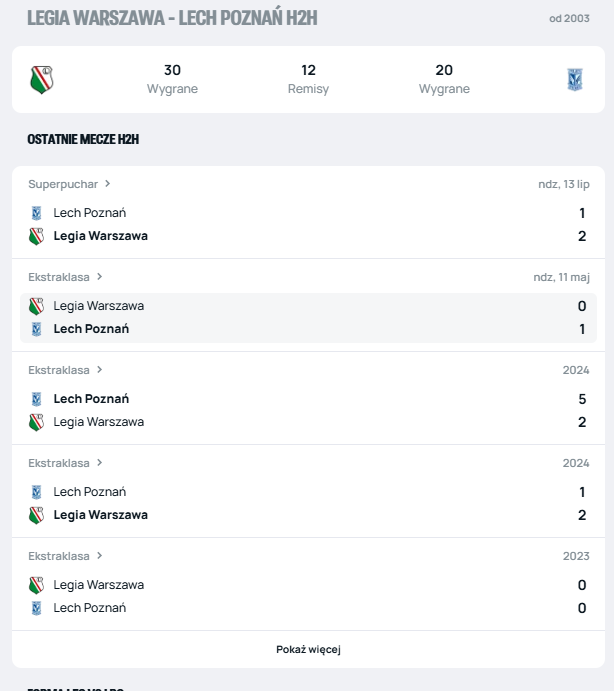The height and width of the screenshot is (691, 614).
Task: Expand the Superpuchar chevron arrow
Action: tap(107, 184)
